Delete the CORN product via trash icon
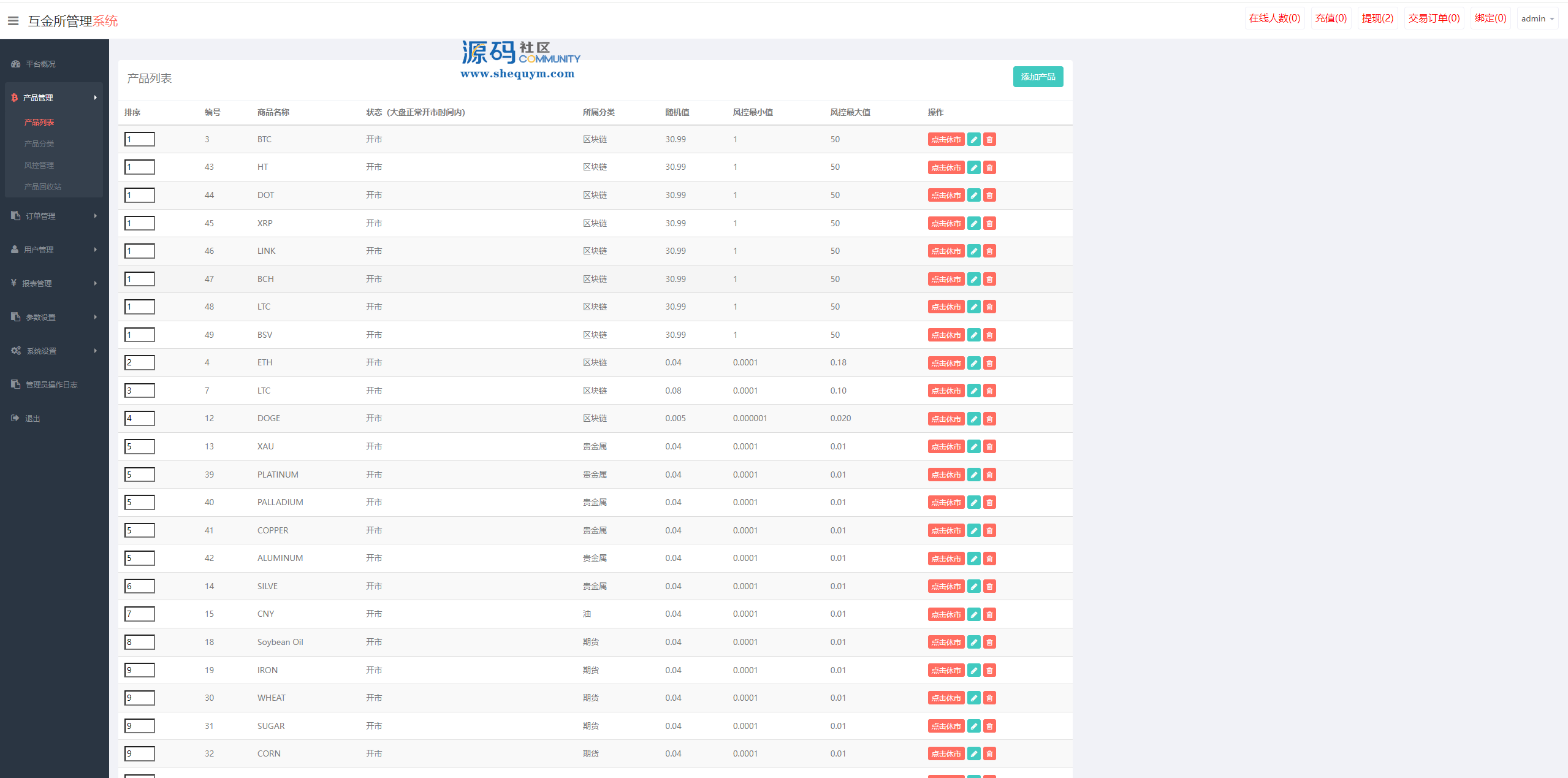The image size is (1568, 778). click(989, 754)
